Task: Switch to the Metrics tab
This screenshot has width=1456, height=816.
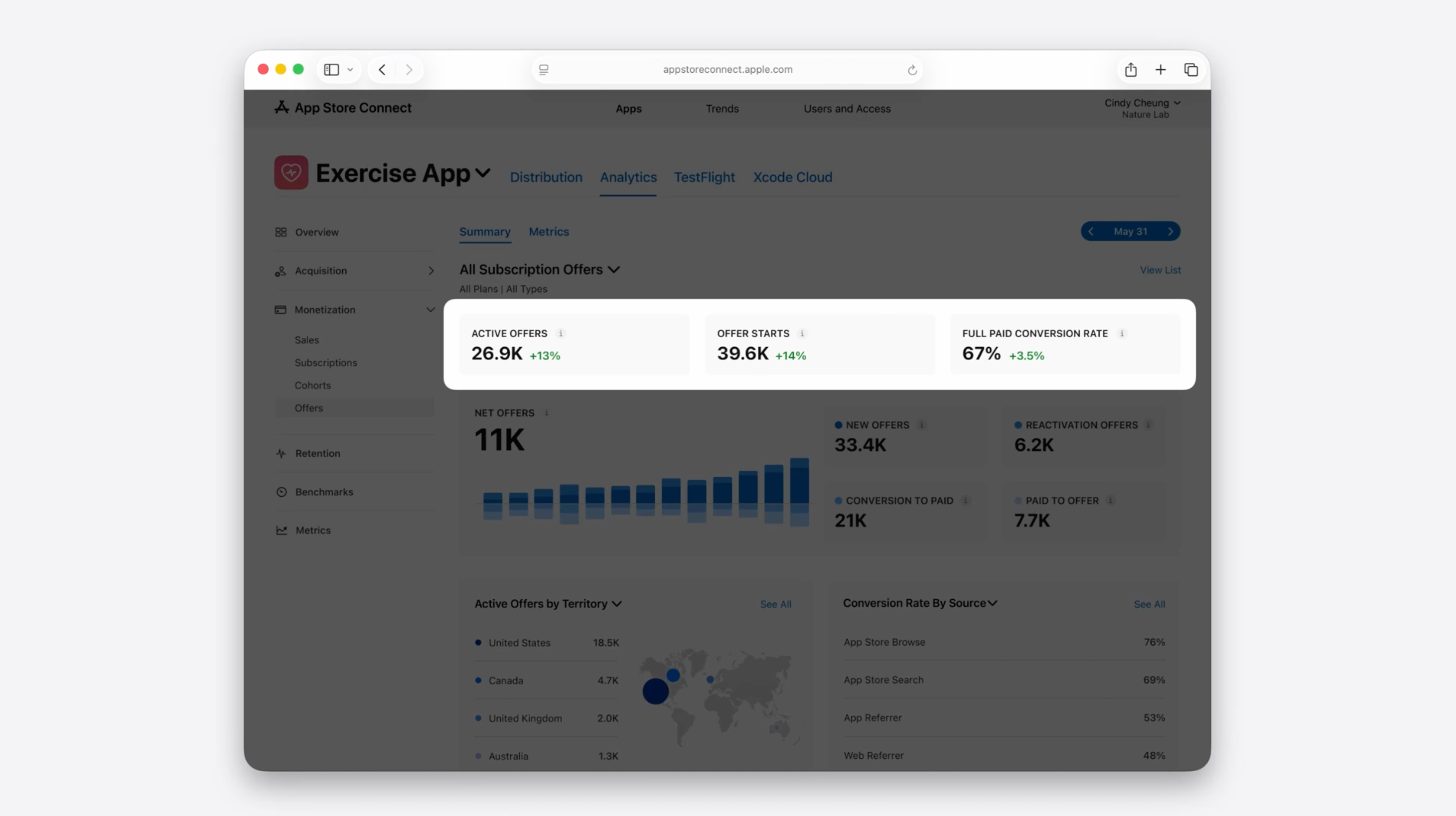Action: click(548, 232)
